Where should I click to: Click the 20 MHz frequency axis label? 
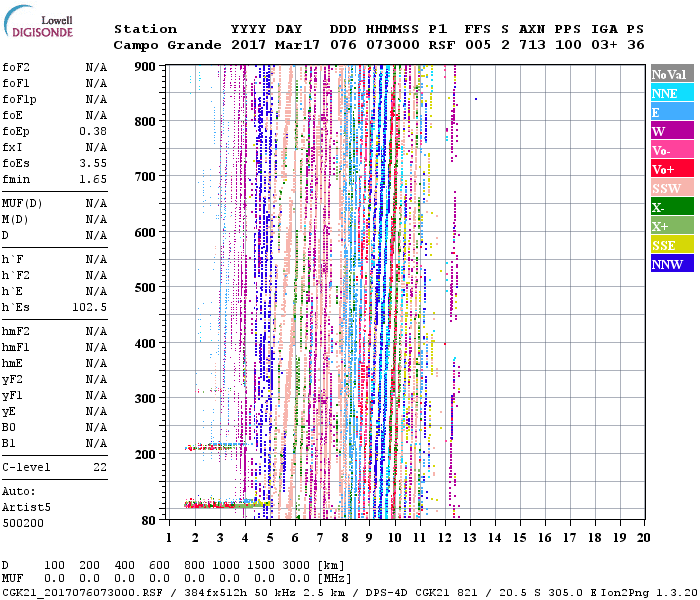point(643,538)
